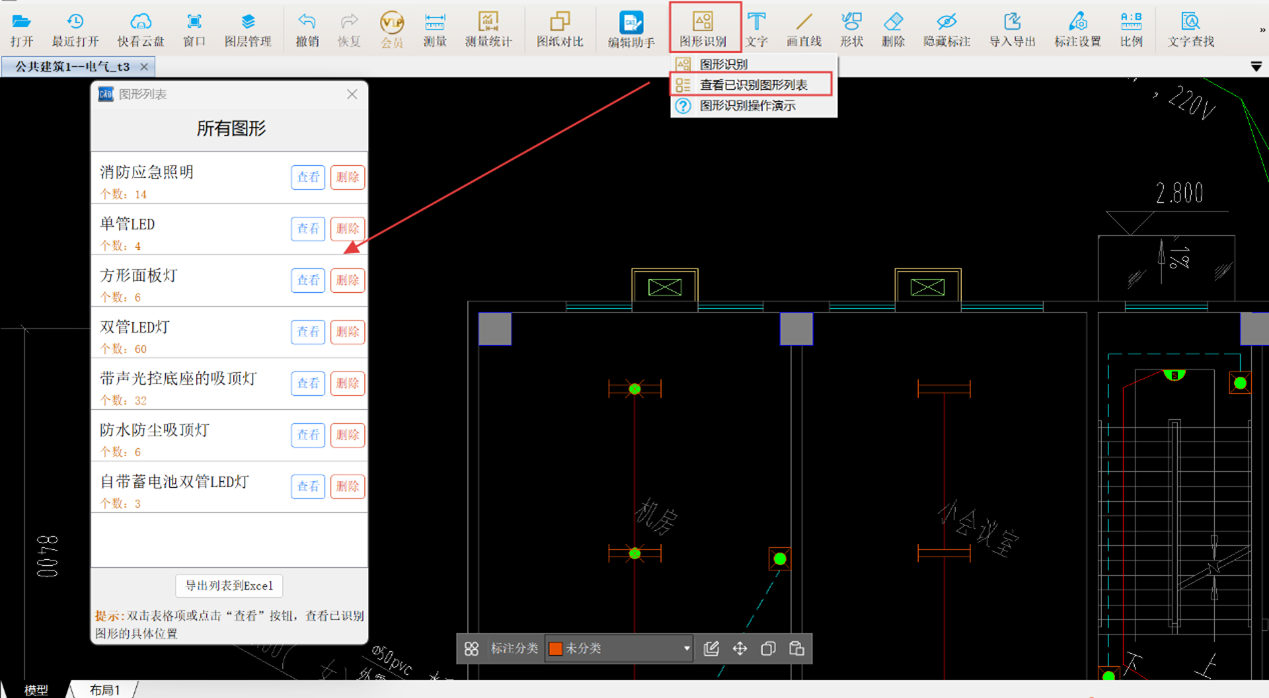Image resolution: width=1269 pixels, height=698 pixels.
Task: Choose 查看已识别图形列表 from the menu
Action: (752, 85)
